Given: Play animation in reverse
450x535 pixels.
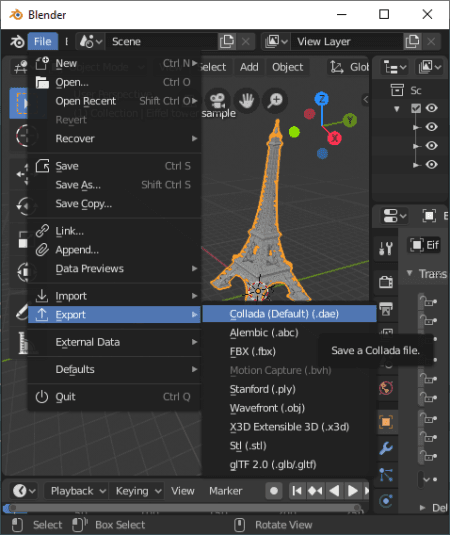Looking at the screenshot, I should click(x=334, y=491).
